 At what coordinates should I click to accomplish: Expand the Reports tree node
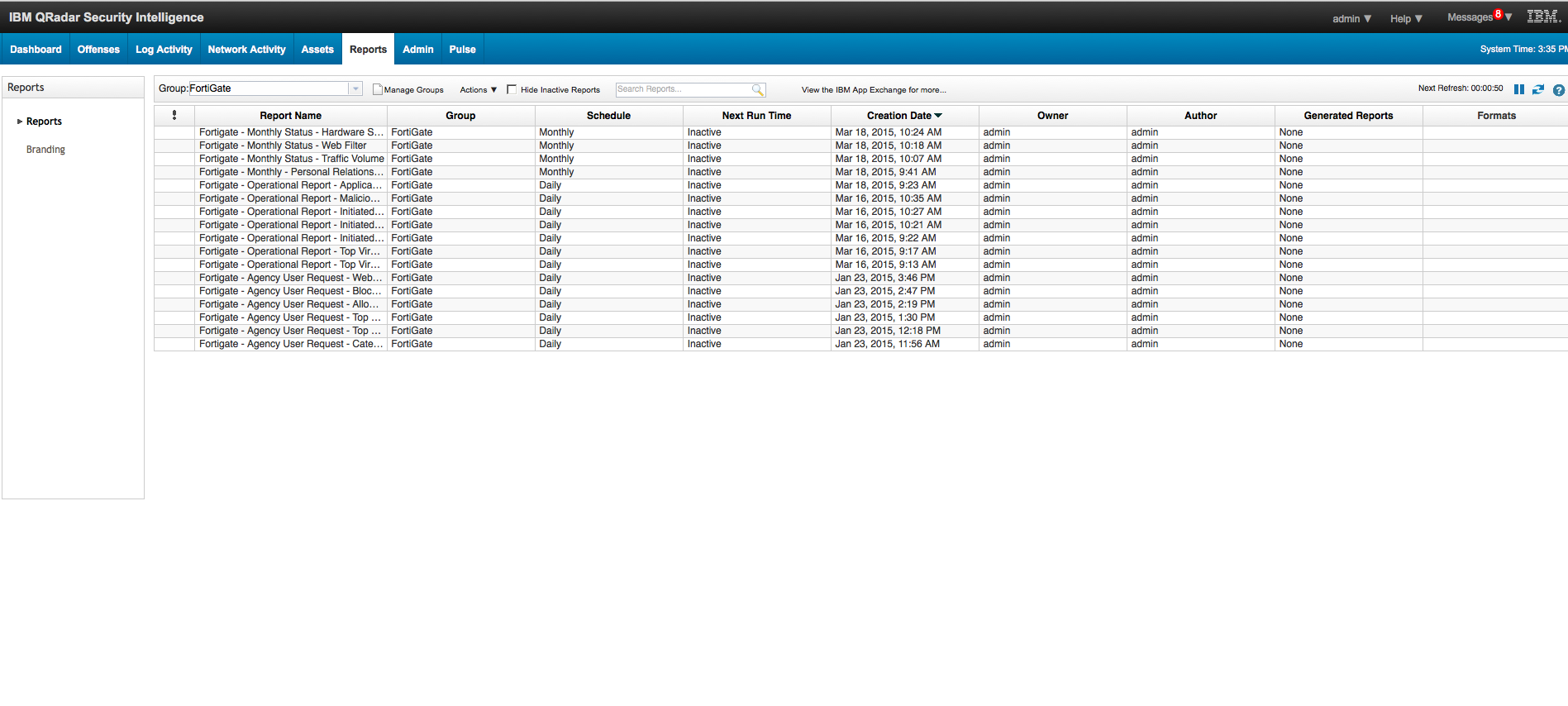pos(20,122)
